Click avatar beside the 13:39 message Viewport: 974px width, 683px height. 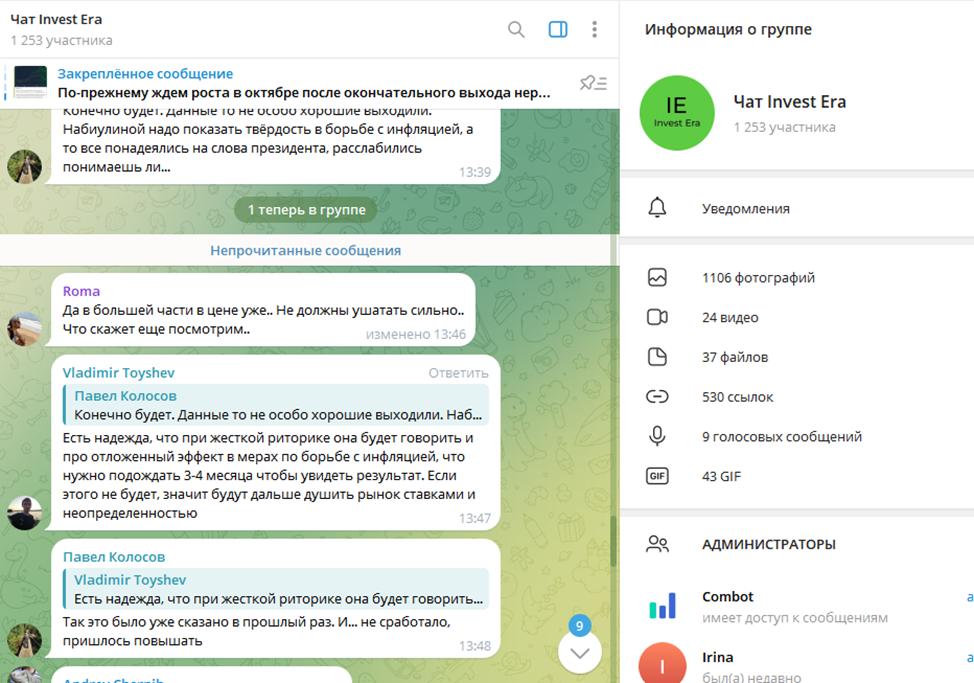pyautogui.click(x=24, y=166)
